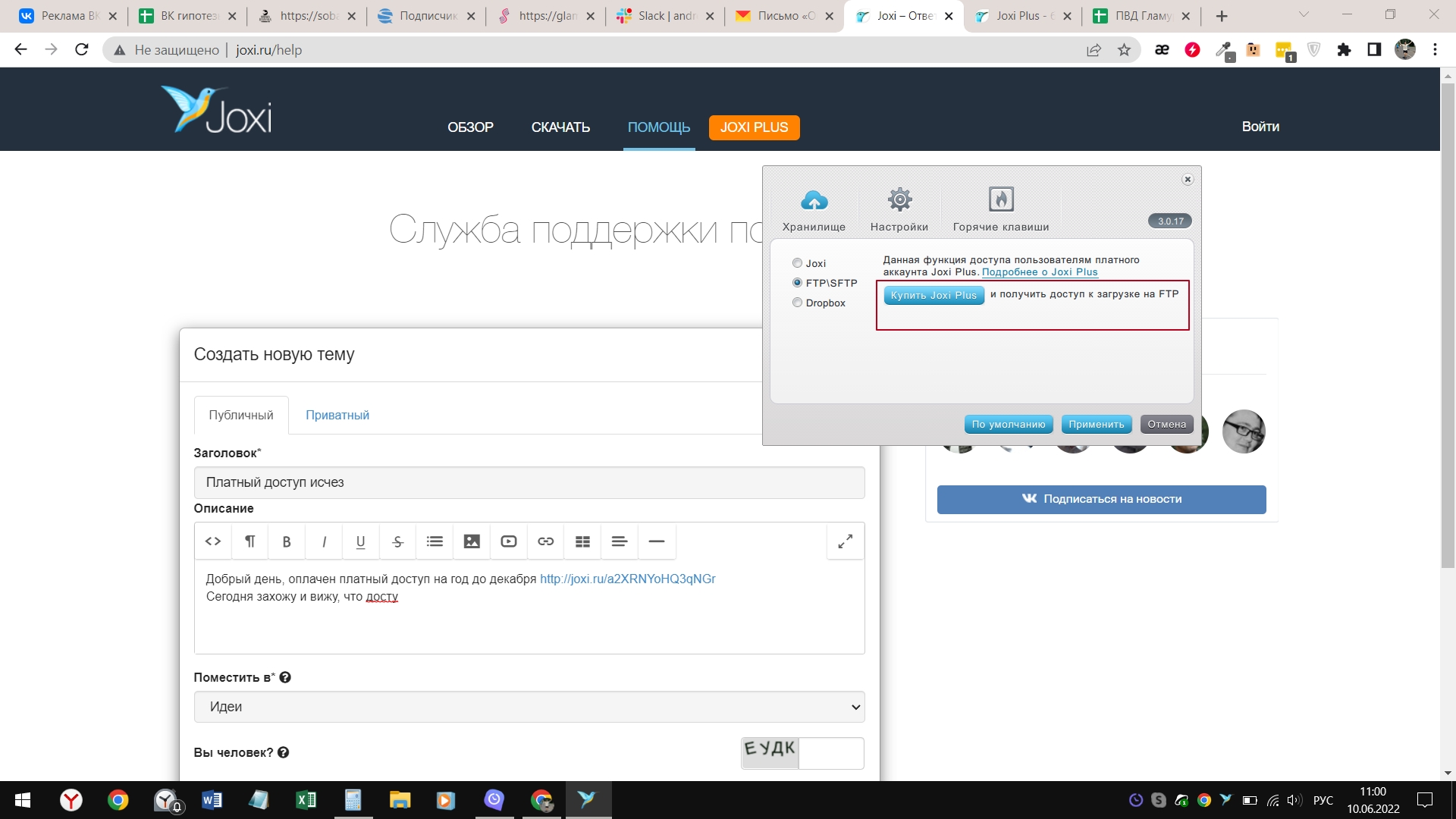This screenshot has width=1456, height=819.
Task: Click the Купить Joxi Plus button
Action: [934, 296]
